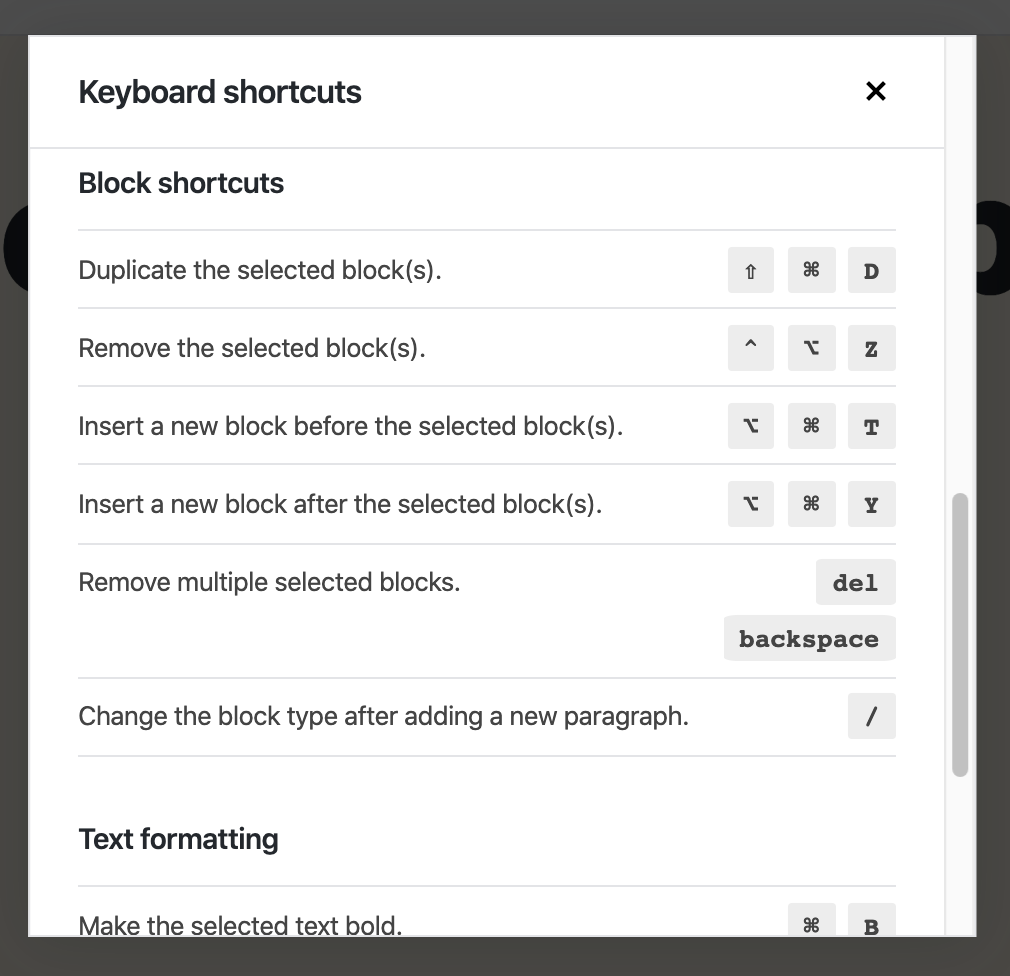Select the Text formatting heading
The image size is (1010, 976).
pyautogui.click(x=178, y=839)
